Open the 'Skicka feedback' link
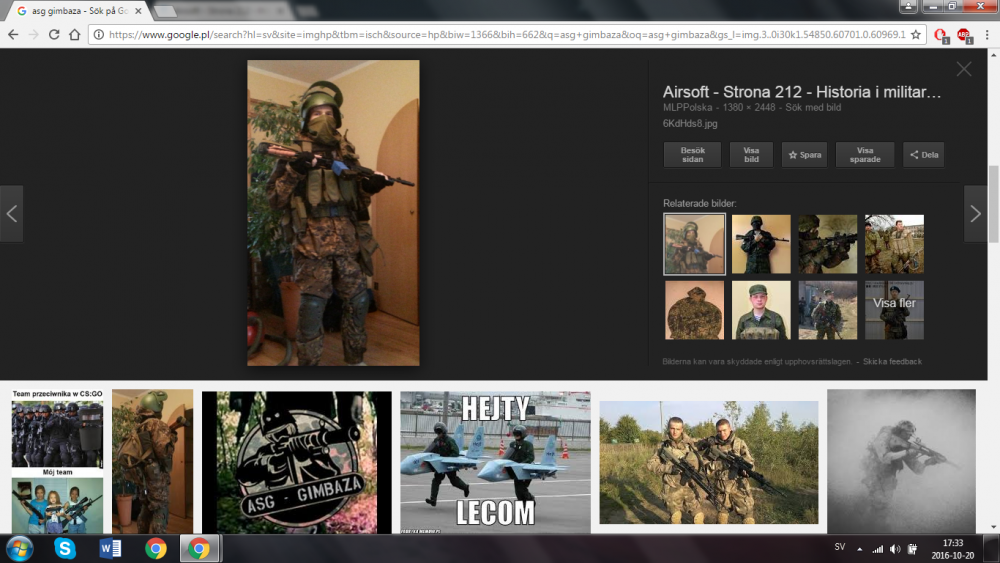Screen dimensions: 1000x563 pos(892,361)
